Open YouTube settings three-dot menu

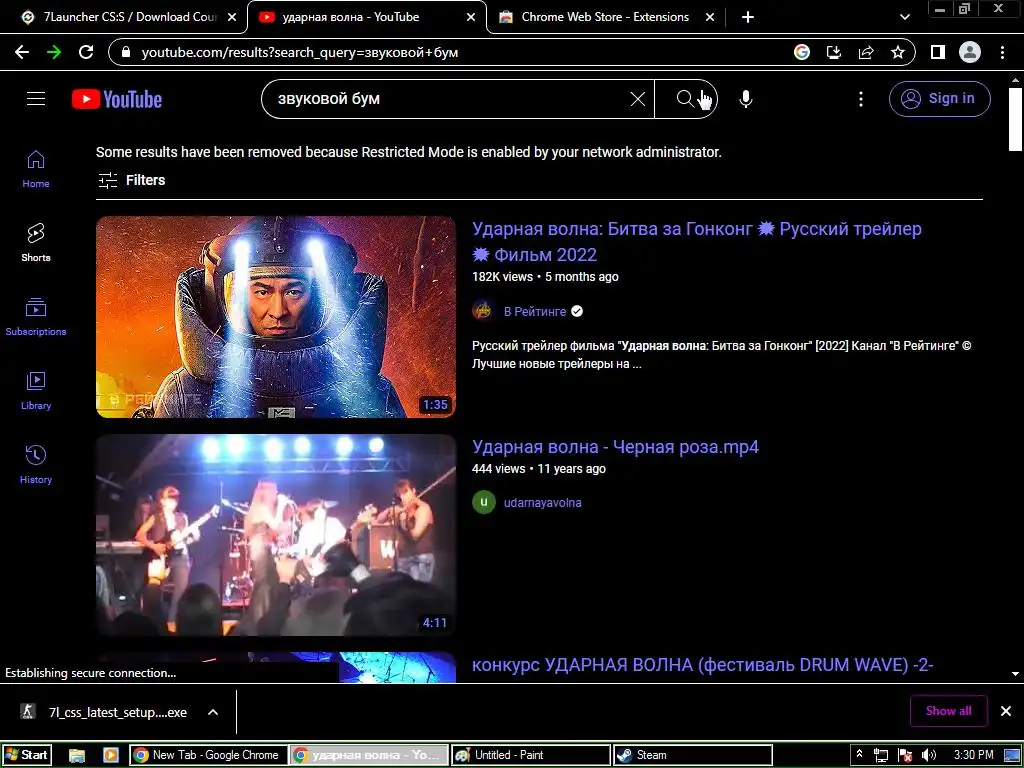[861, 99]
